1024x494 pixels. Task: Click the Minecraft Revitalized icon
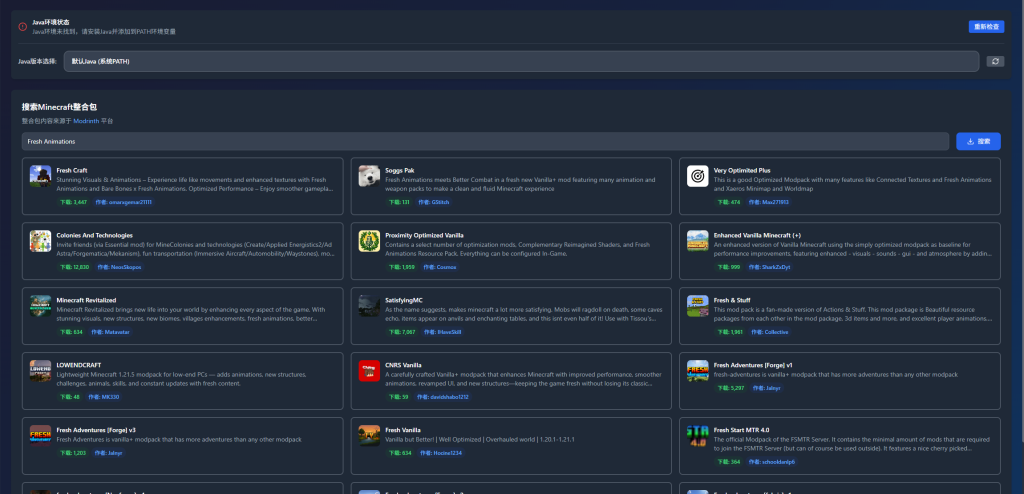pyautogui.click(x=40, y=306)
